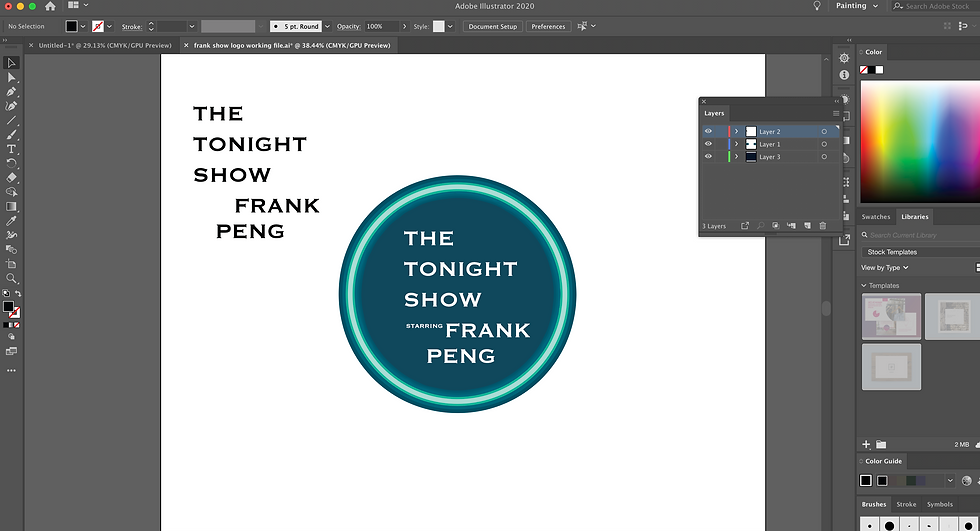The height and width of the screenshot is (531, 980).
Task: Open Layers panel hamburger menu
Action: coord(836,113)
